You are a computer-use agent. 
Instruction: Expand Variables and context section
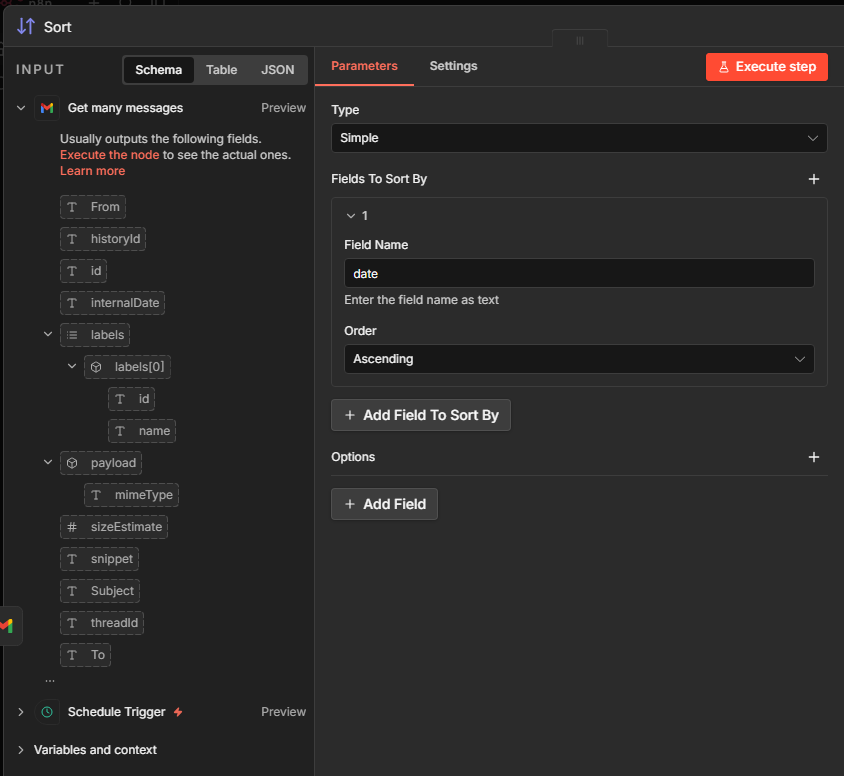point(21,750)
